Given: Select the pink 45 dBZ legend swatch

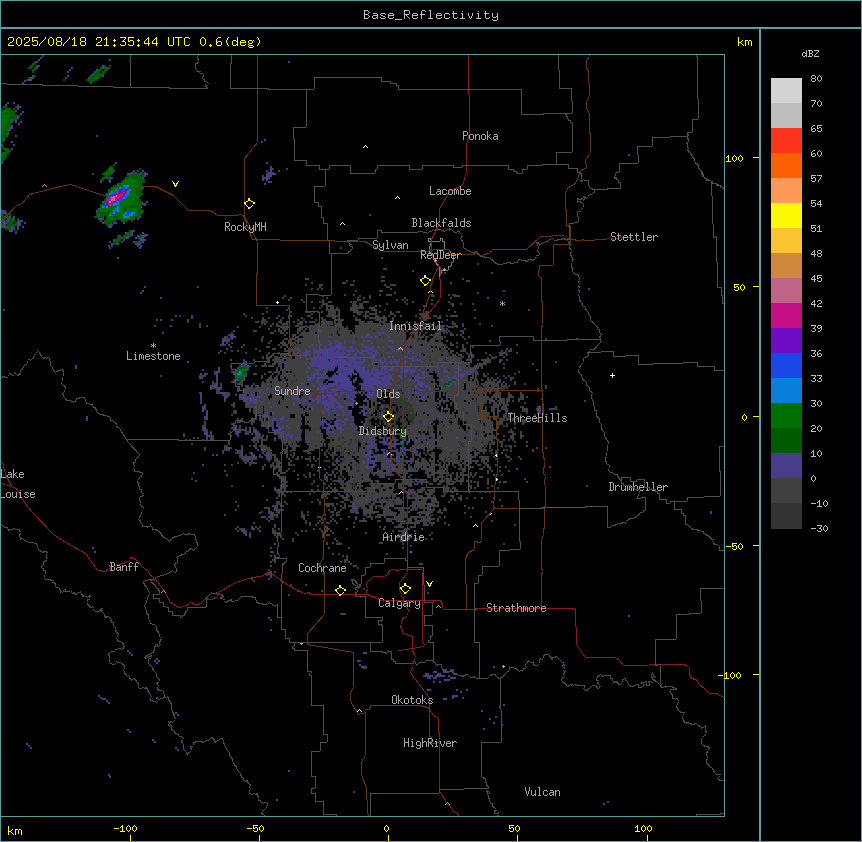Looking at the screenshot, I should [786, 291].
